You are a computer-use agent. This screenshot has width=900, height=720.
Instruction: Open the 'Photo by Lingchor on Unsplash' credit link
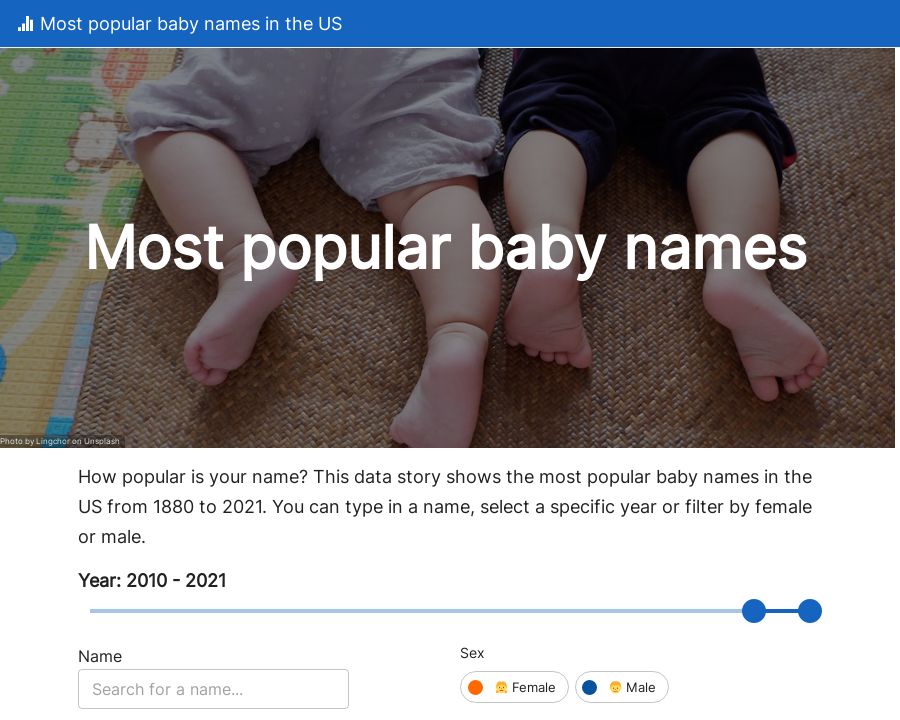pyautogui.click(x=60, y=441)
